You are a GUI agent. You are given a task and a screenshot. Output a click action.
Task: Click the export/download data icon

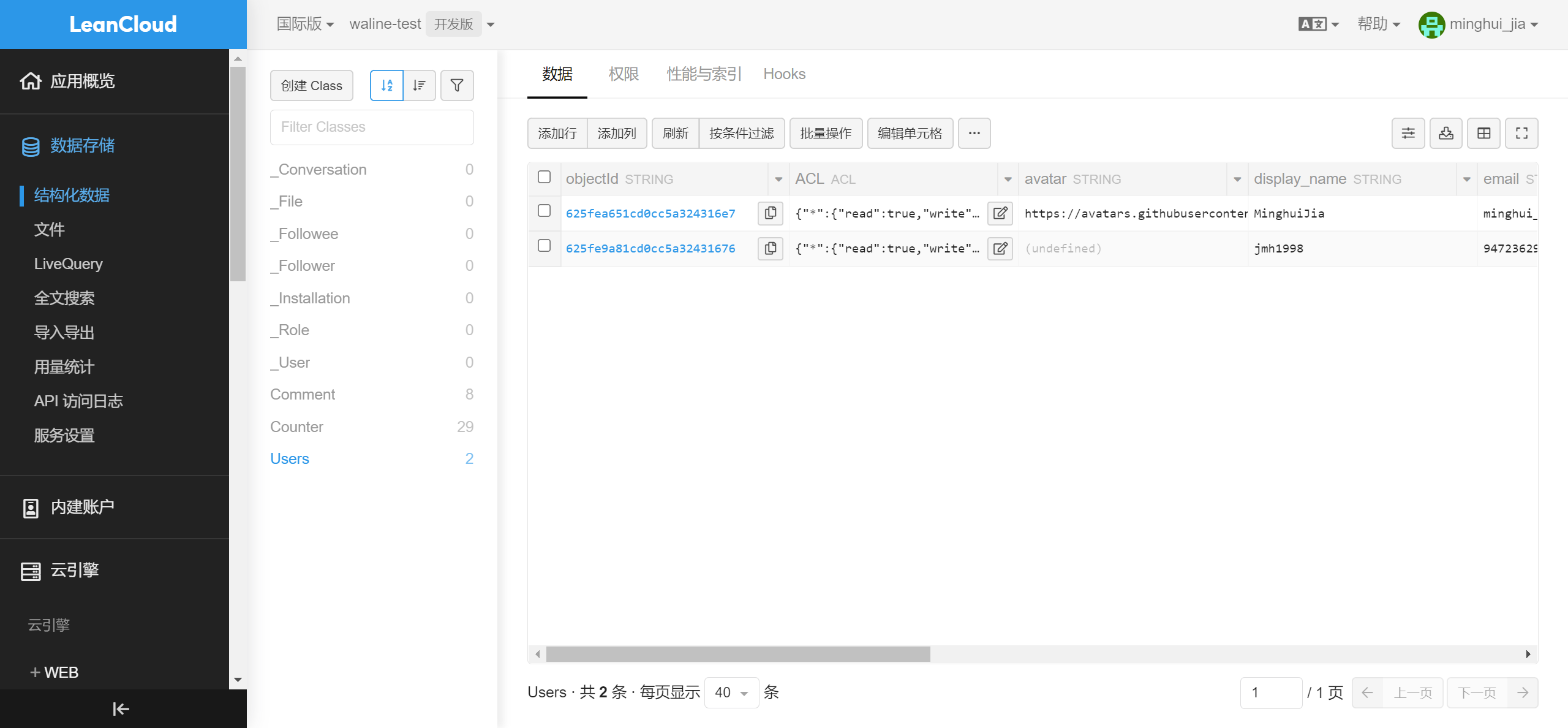(x=1446, y=133)
